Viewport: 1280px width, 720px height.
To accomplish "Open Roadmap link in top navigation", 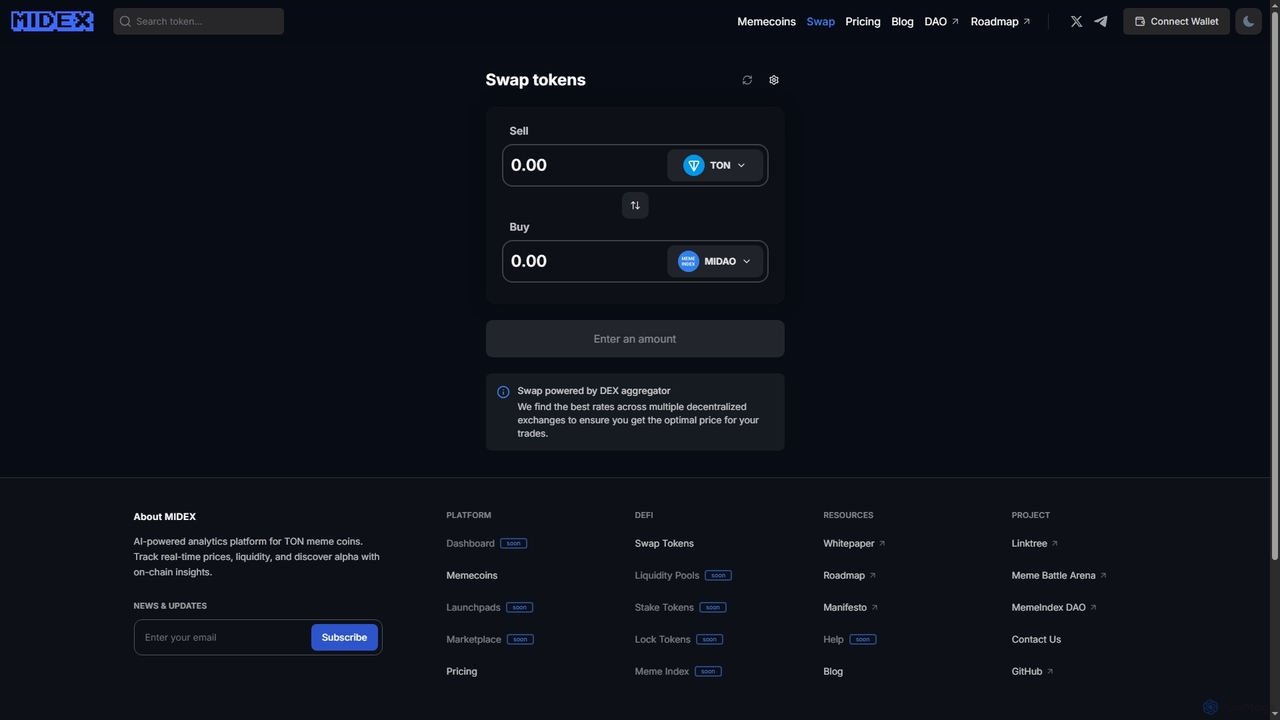I will tap(1000, 21).
